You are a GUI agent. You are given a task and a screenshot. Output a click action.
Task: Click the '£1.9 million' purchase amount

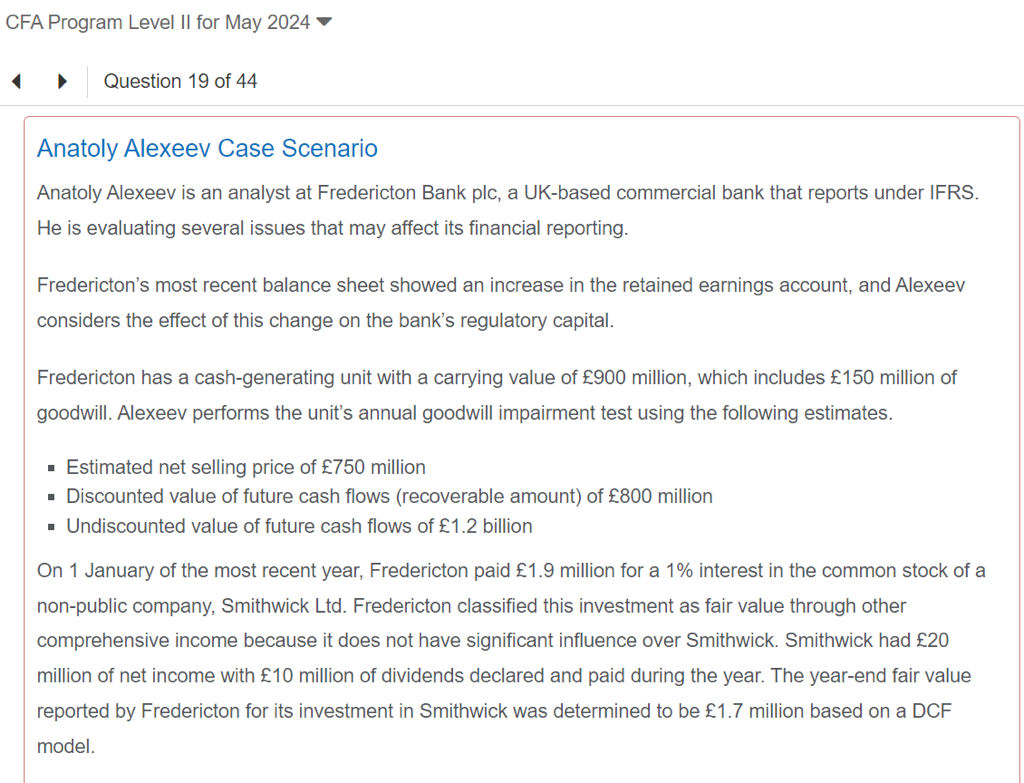tap(546, 570)
